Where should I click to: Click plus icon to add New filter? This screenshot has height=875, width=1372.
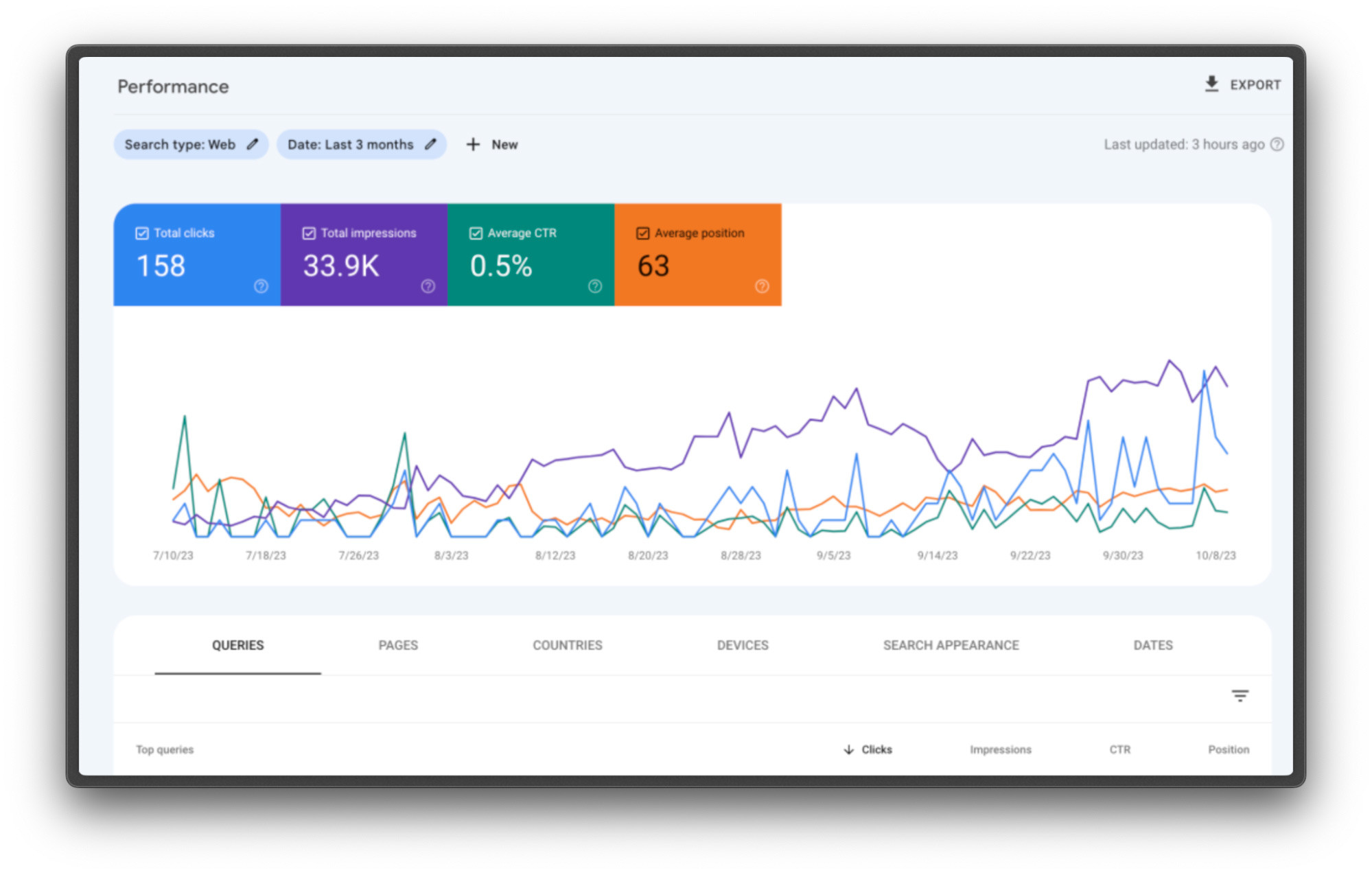(x=473, y=144)
